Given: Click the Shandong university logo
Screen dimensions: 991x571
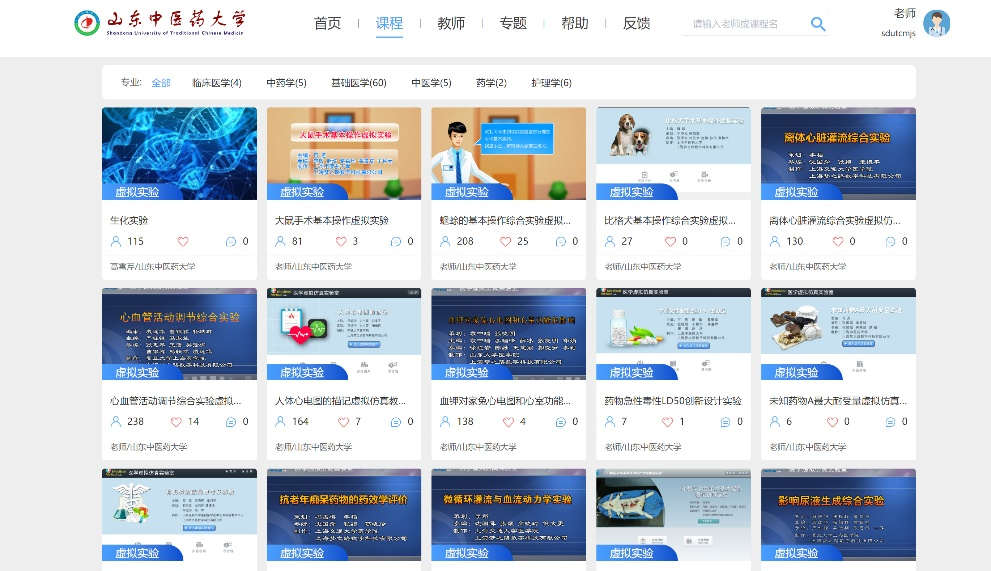Looking at the screenshot, I should pyautogui.click(x=160, y=23).
